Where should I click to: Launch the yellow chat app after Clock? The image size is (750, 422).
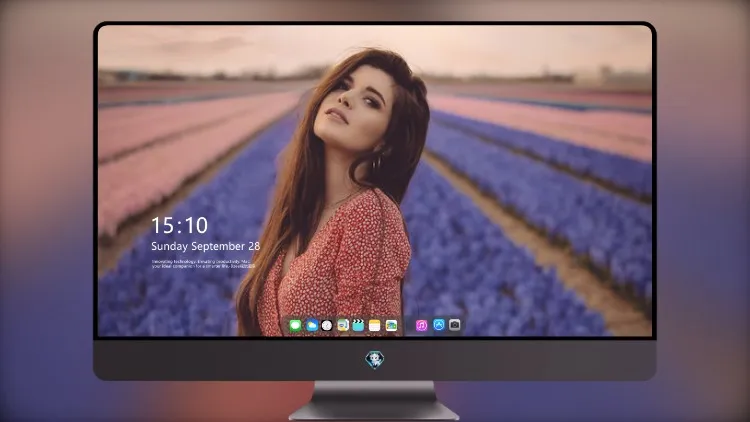pos(343,326)
